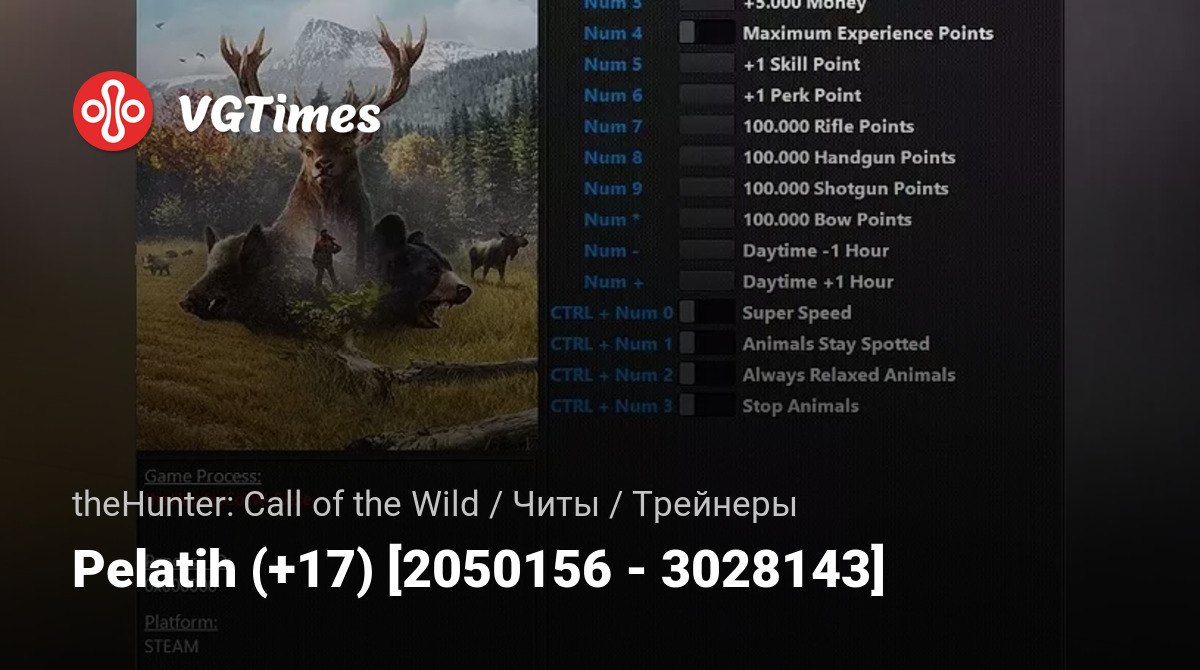Enable Always Relaxed Animals toggle
The image size is (1200, 670).
click(x=707, y=374)
